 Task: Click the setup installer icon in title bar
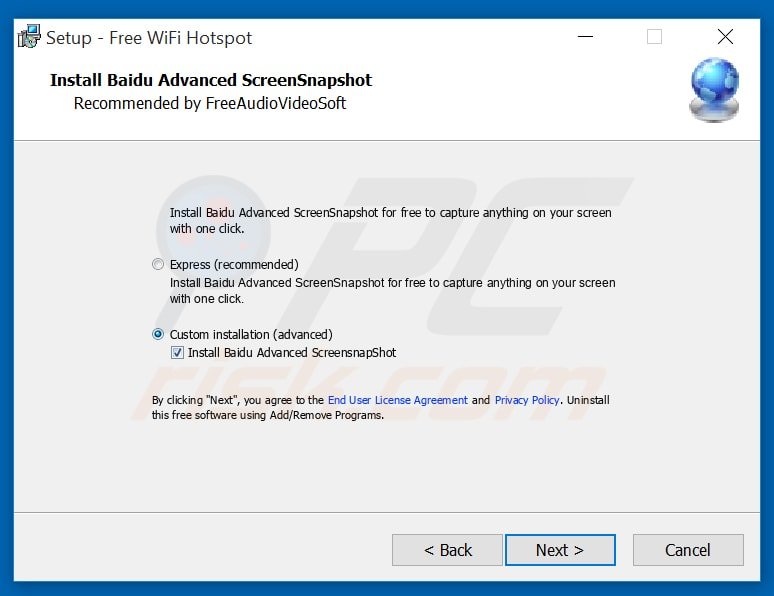[29, 37]
